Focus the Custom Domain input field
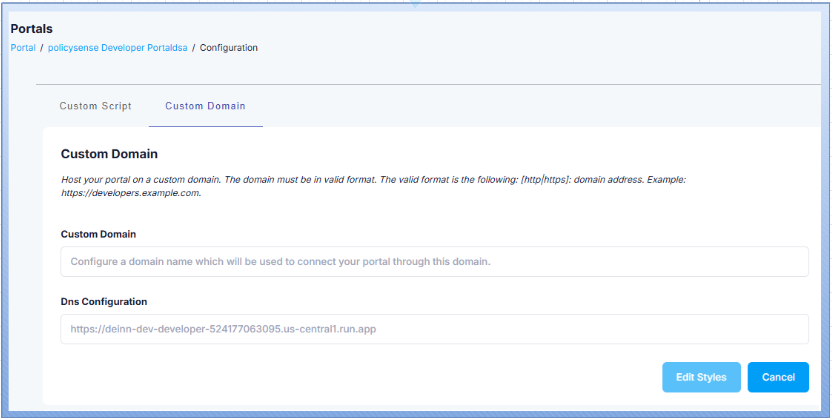Image resolution: width=833 pixels, height=419 pixels. [x=434, y=262]
